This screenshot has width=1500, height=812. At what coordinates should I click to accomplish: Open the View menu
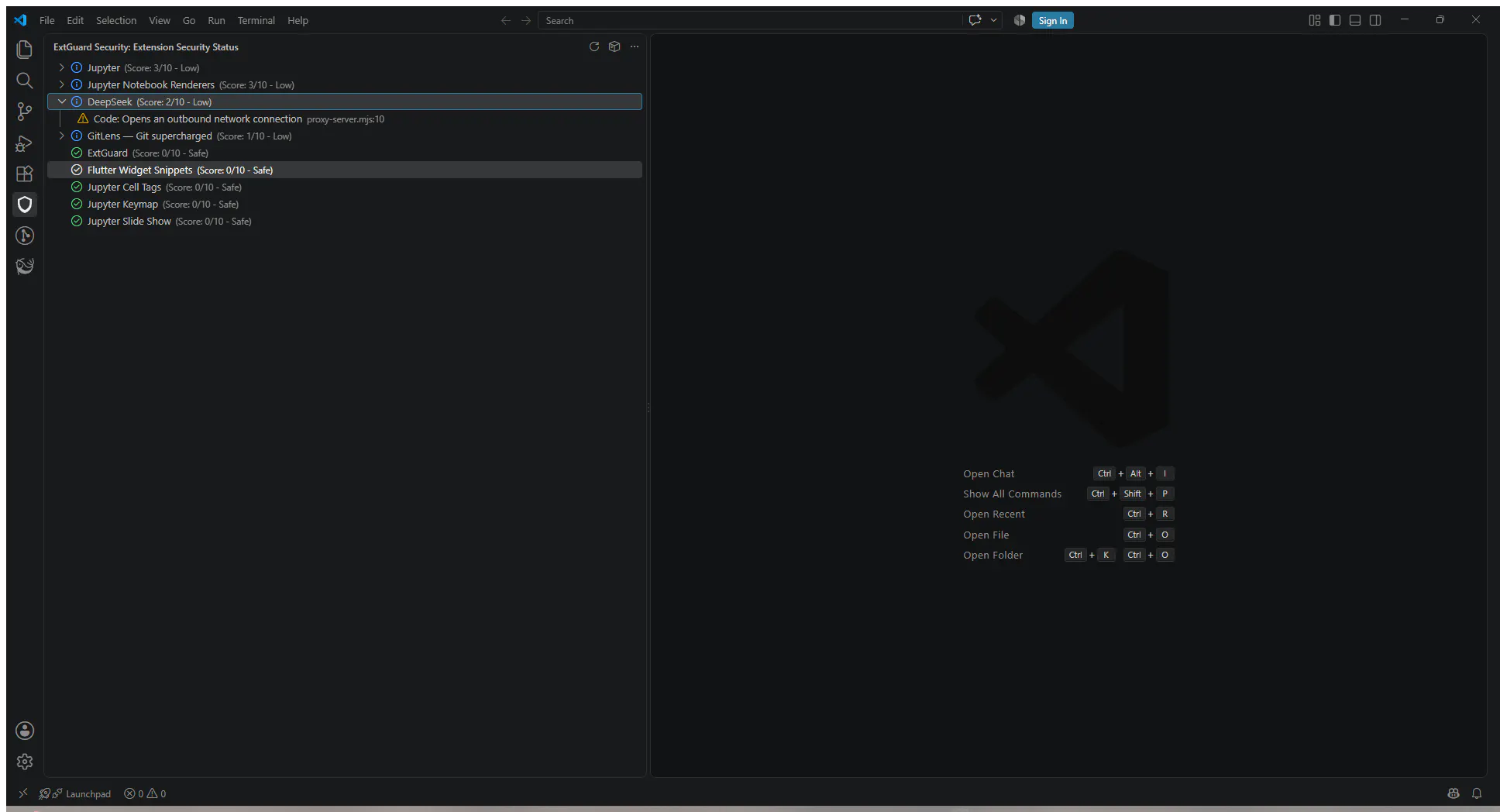tap(160, 20)
